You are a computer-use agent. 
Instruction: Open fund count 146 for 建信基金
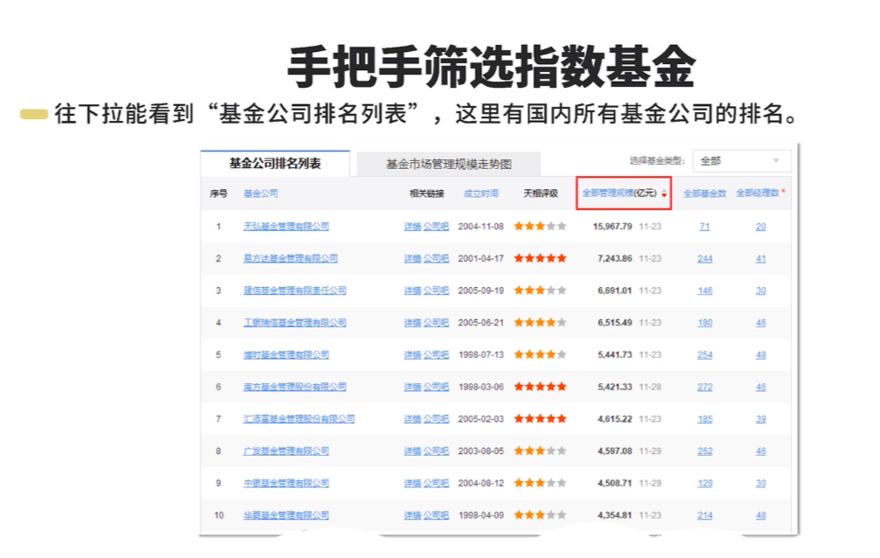tap(705, 290)
